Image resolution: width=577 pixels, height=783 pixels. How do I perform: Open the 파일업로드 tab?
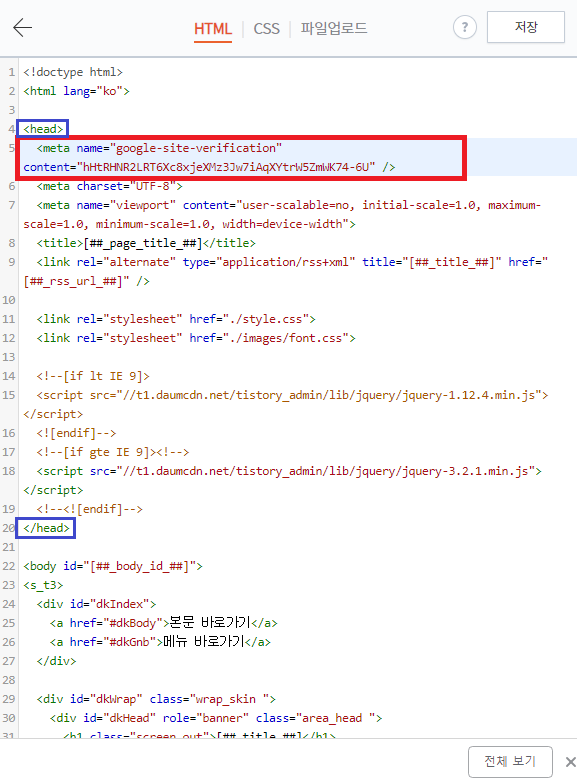click(334, 28)
